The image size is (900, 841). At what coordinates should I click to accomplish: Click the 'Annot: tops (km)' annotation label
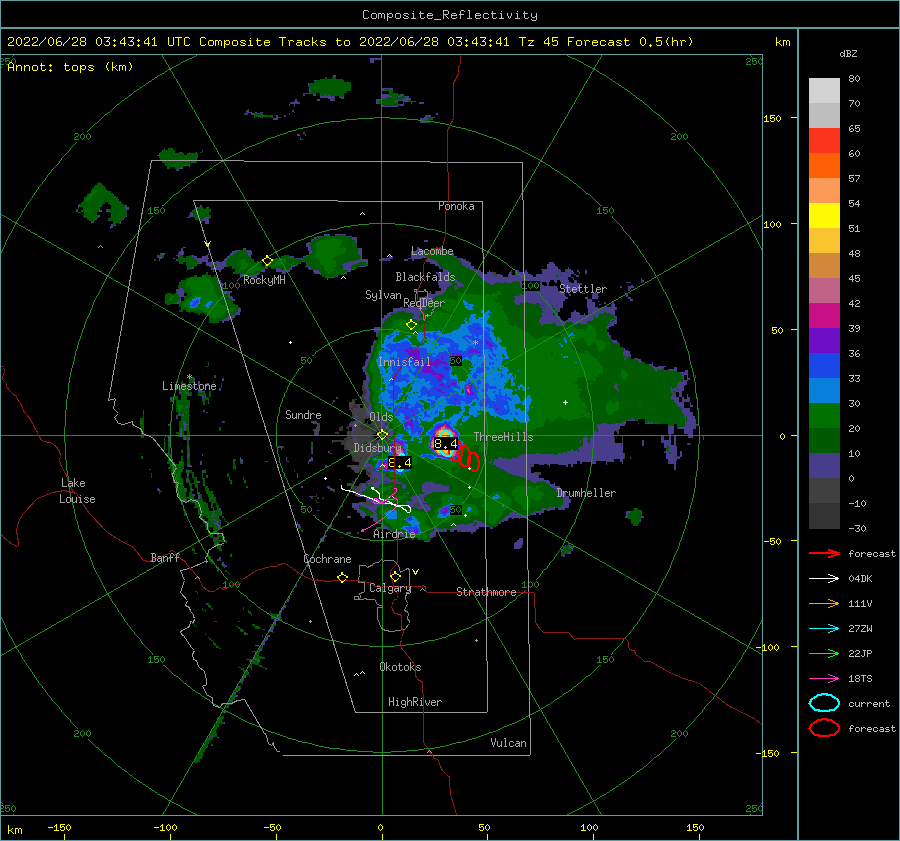[x=70, y=67]
